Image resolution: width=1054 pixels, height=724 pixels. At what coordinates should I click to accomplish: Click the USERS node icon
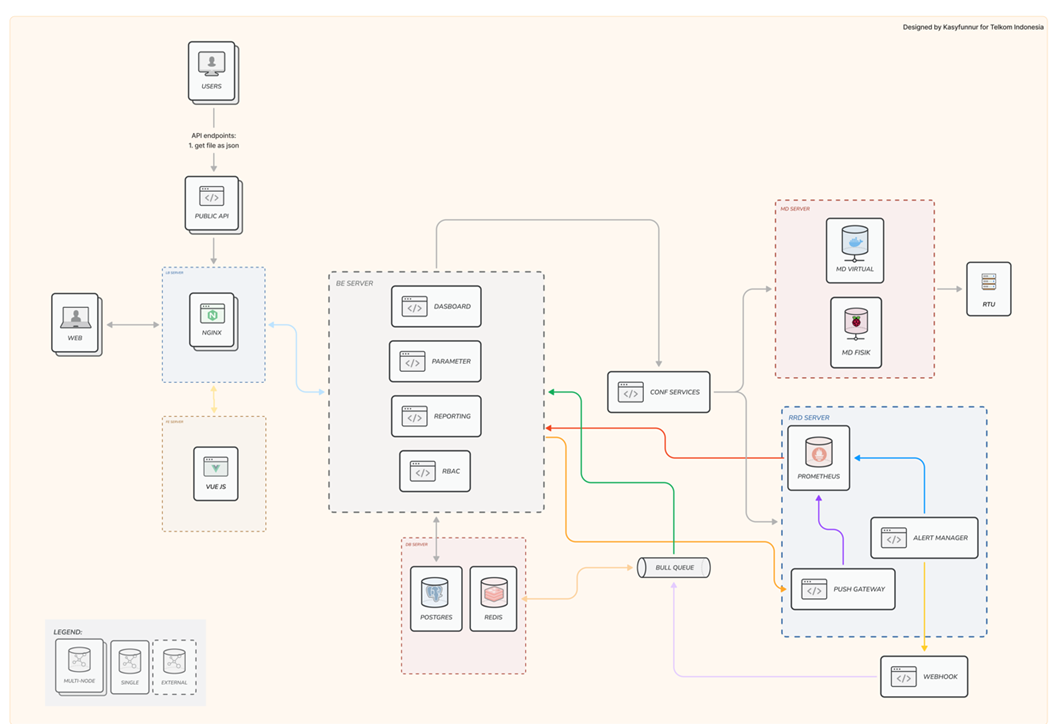click(211, 64)
